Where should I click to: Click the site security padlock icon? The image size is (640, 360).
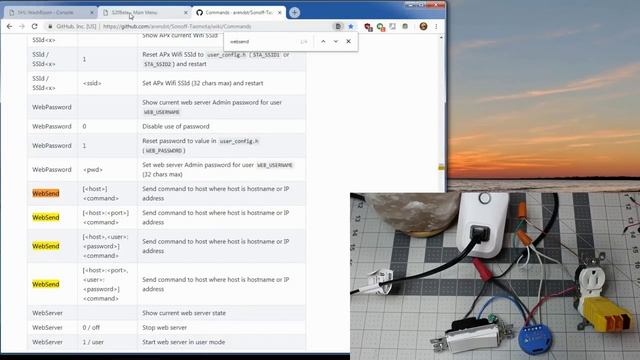click(x=50, y=27)
